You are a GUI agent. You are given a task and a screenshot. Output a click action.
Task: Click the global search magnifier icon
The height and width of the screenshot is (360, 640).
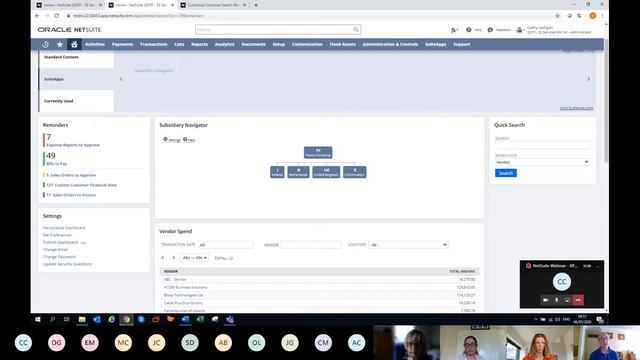[356, 29]
